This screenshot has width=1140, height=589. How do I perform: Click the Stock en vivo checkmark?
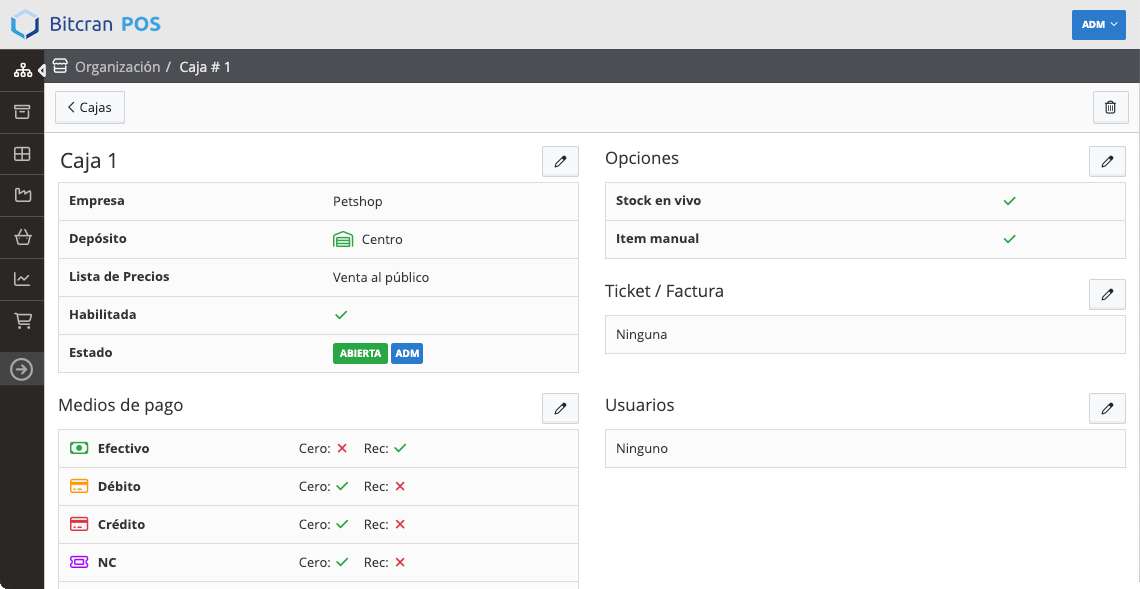coord(1009,201)
